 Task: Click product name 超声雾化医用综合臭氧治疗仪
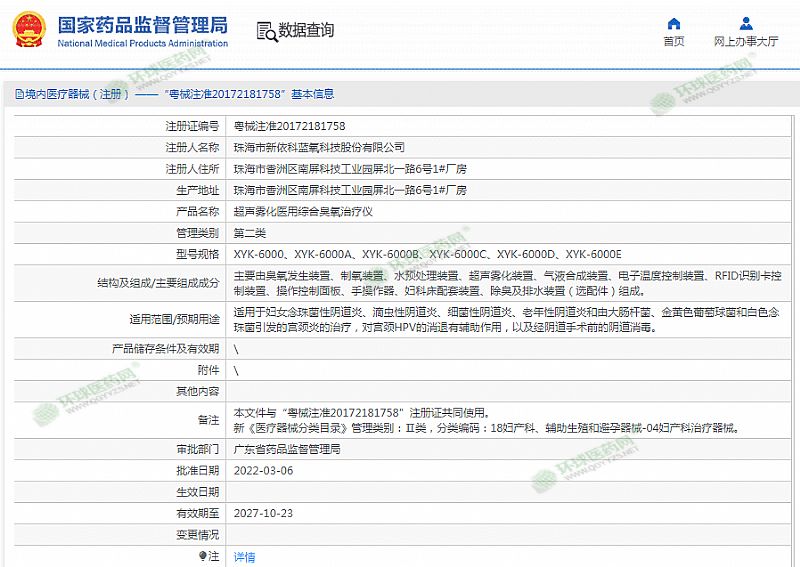pos(303,211)
